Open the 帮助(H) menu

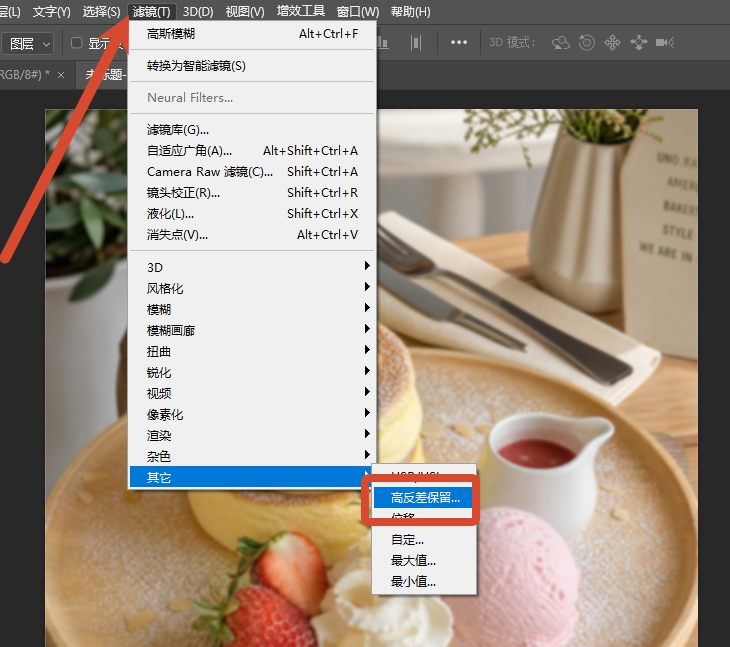pos(410,11)
